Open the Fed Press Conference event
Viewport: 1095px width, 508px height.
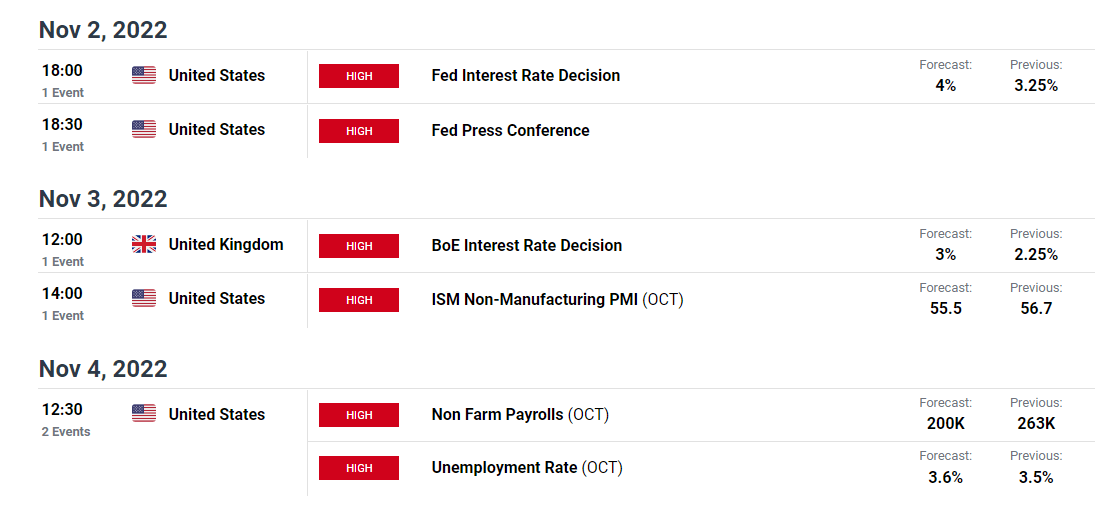pos(510,131)
